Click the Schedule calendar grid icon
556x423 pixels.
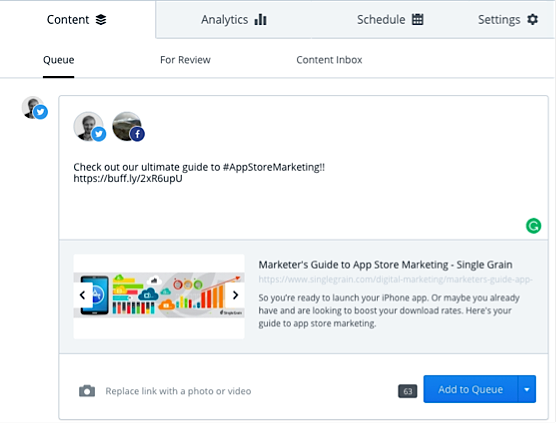418,19
